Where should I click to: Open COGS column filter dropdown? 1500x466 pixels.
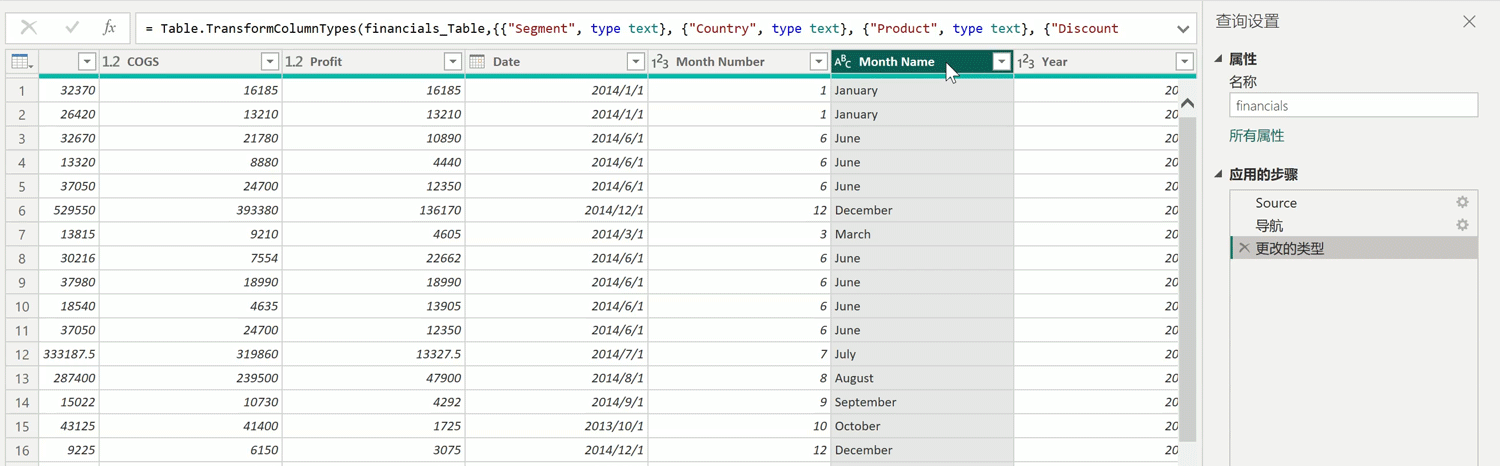click(x=269, y=62)
